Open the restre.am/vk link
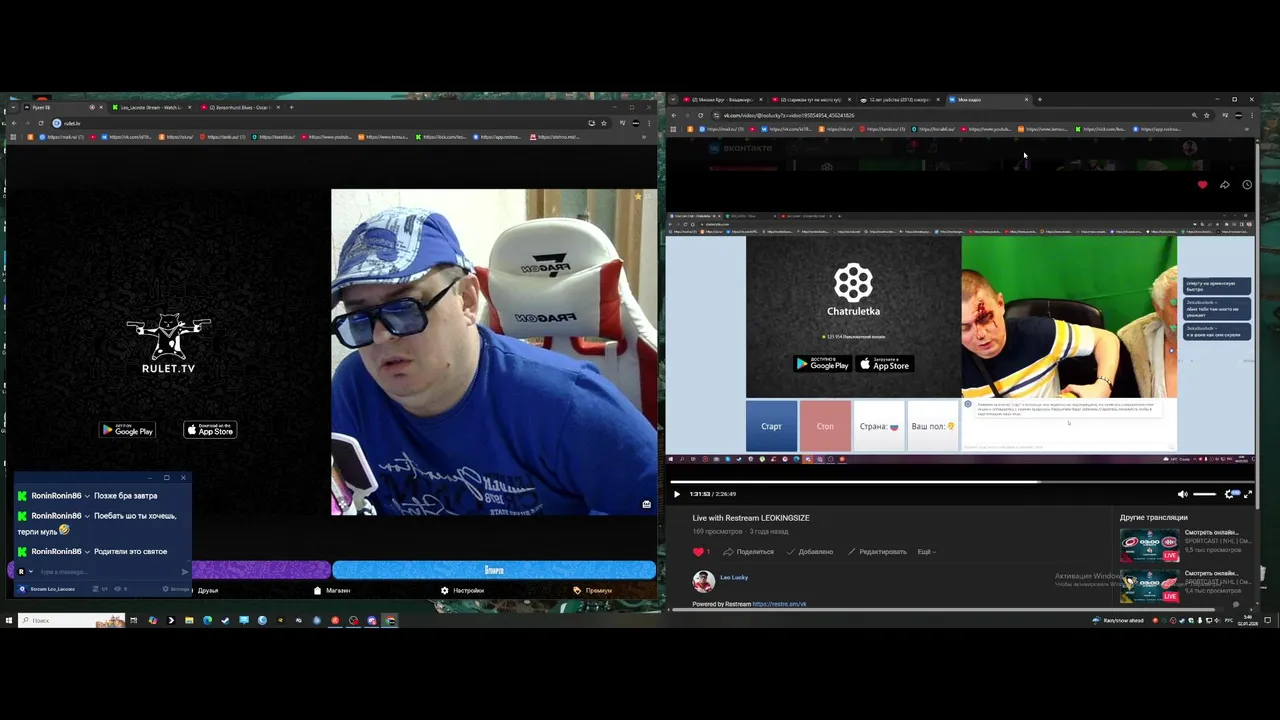 tap(779, 604)
